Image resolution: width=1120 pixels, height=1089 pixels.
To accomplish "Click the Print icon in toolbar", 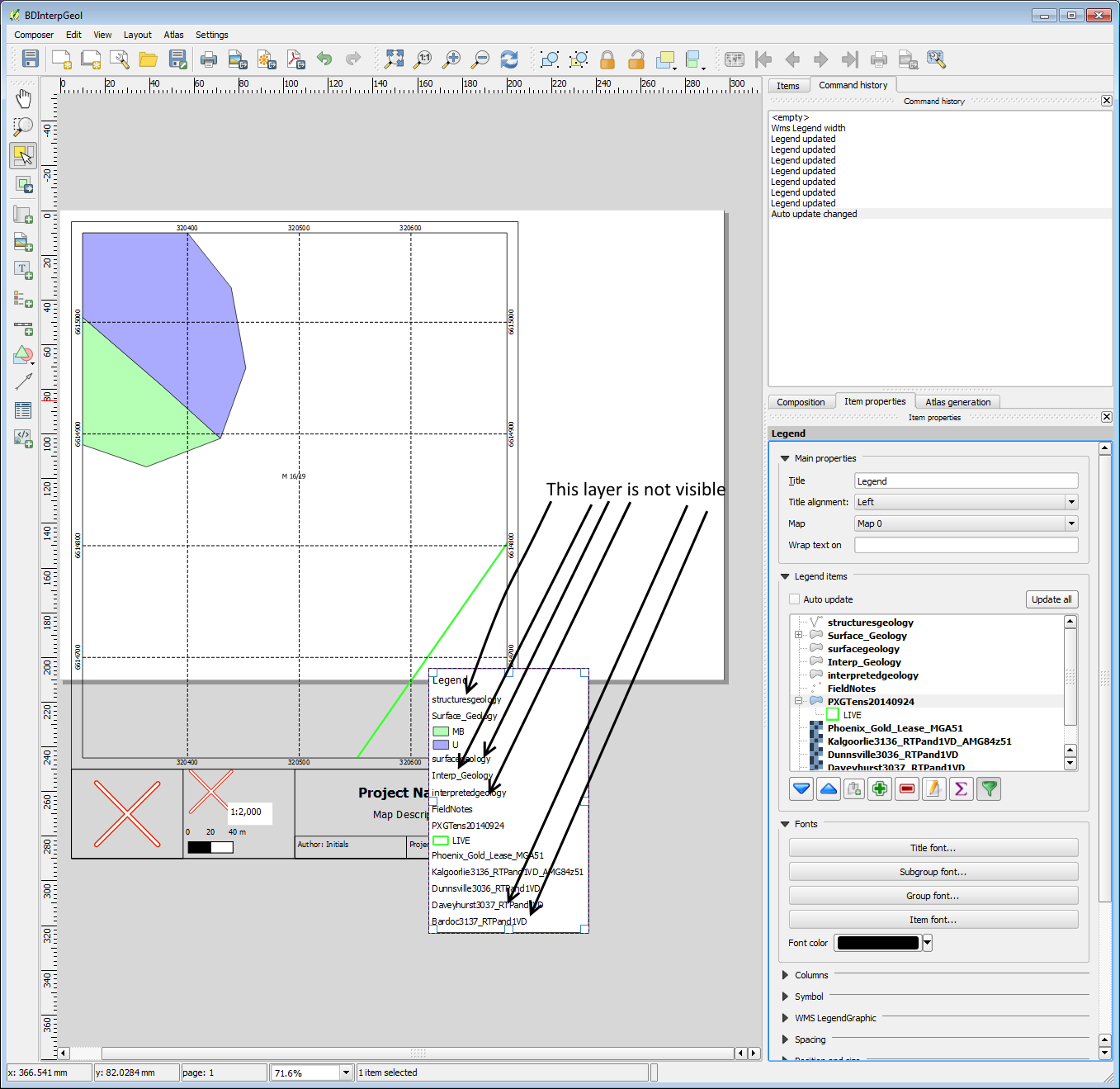I will [209, 59].
